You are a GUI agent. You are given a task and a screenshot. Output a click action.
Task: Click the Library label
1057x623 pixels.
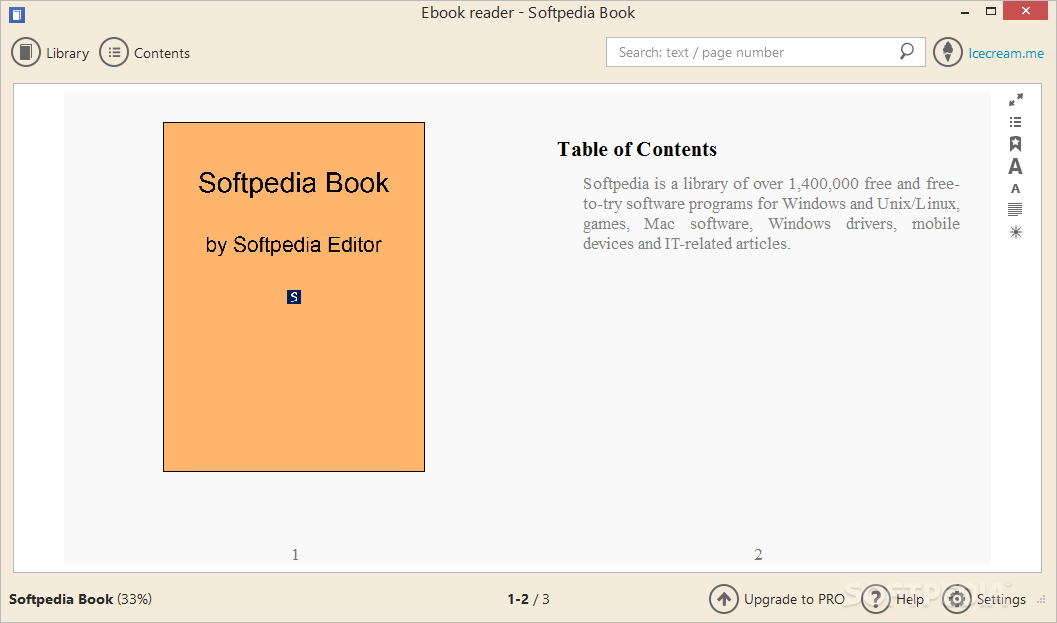(x=67, y=53)
